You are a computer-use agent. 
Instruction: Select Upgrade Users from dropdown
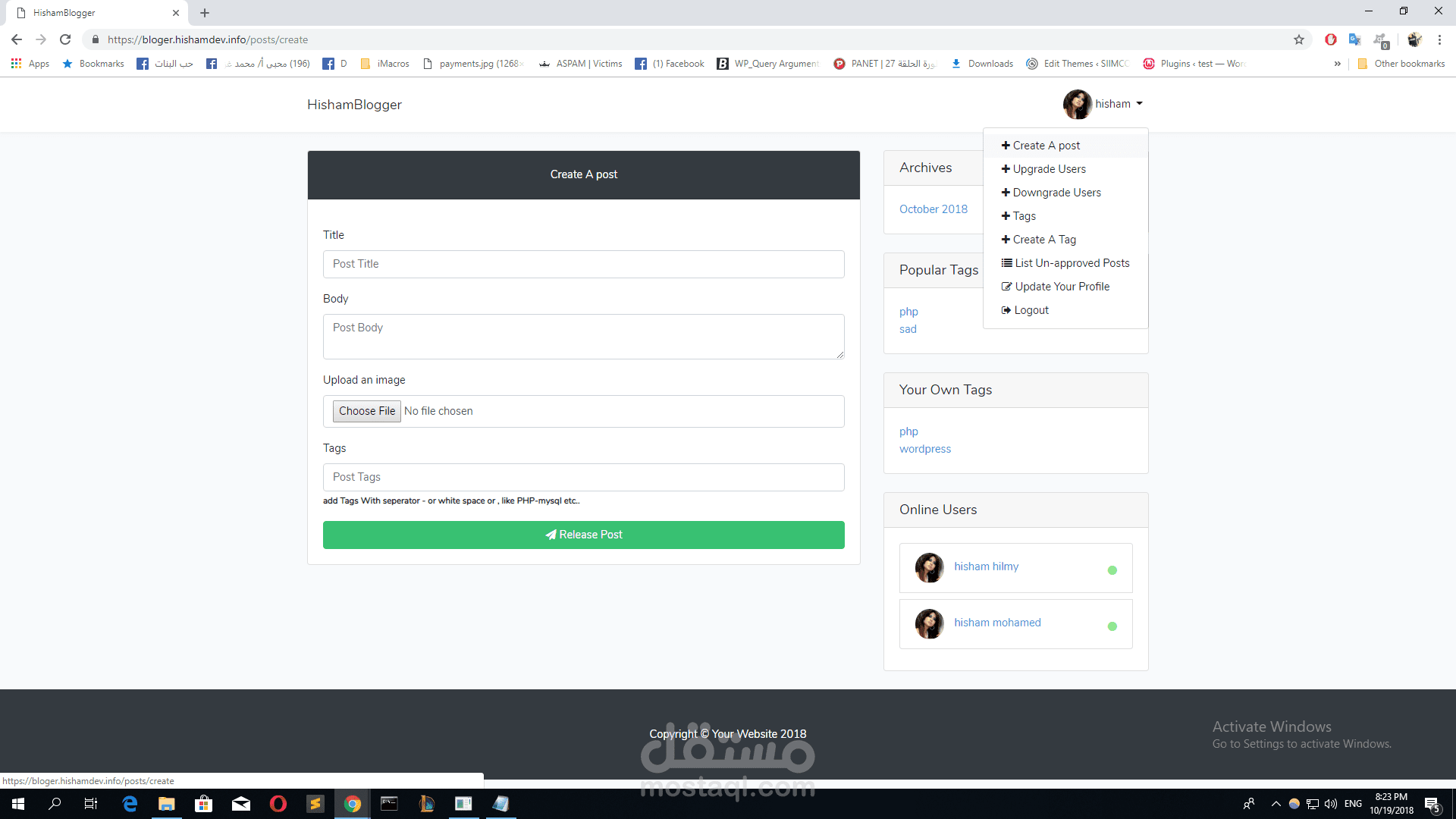click(x=1065, y=169)
